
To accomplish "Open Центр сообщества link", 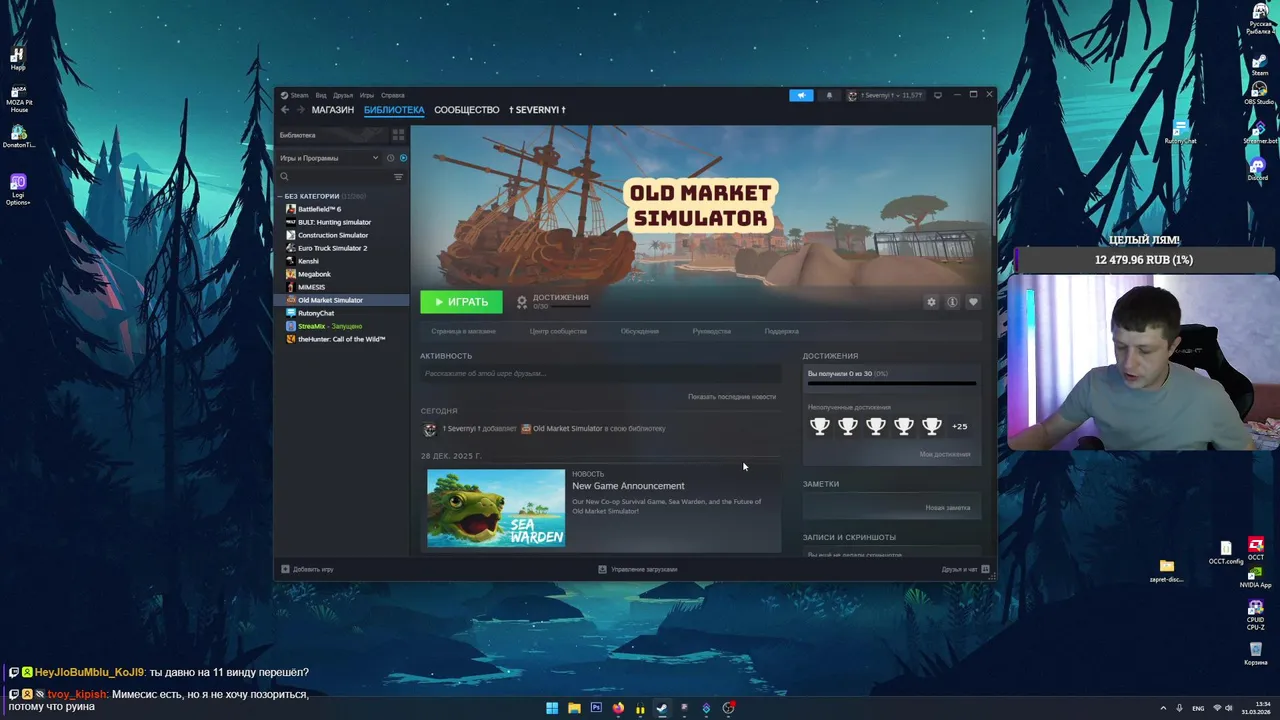I will (558, 331).
